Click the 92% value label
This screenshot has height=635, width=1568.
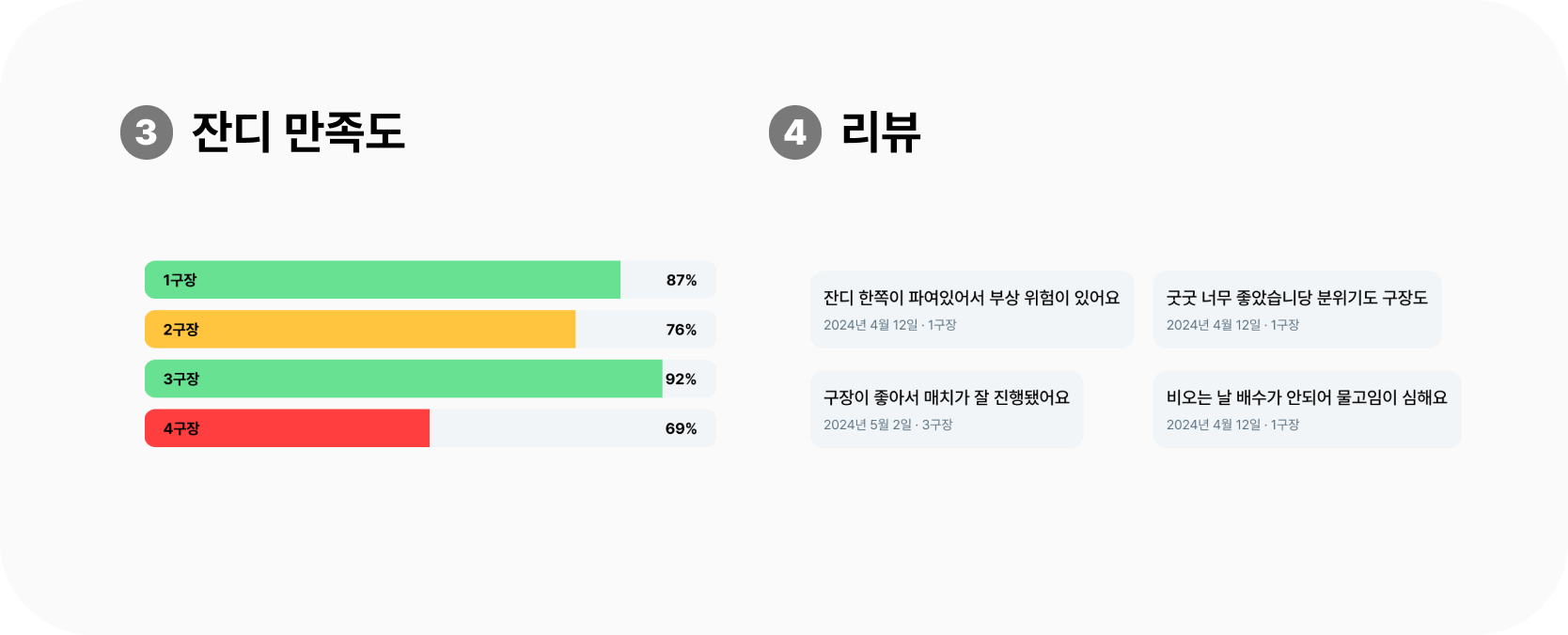[x=681, y=379]
